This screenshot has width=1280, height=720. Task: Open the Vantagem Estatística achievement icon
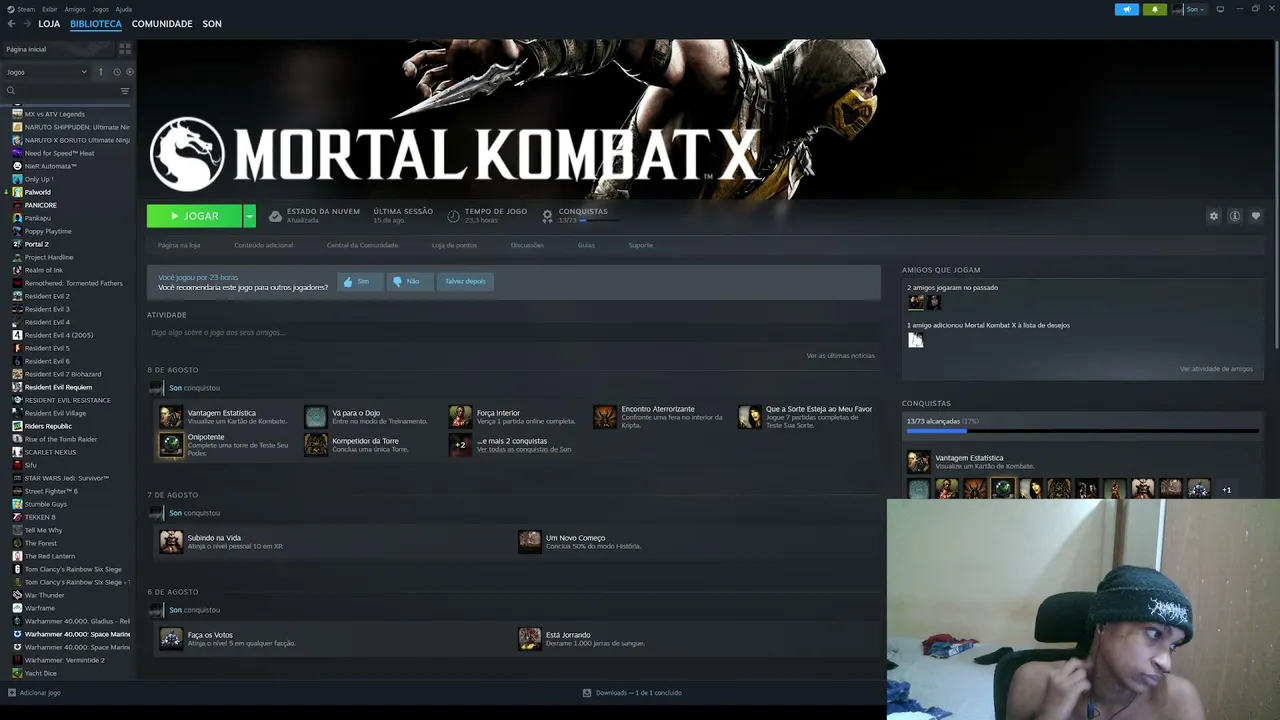(x=171, y=417)
